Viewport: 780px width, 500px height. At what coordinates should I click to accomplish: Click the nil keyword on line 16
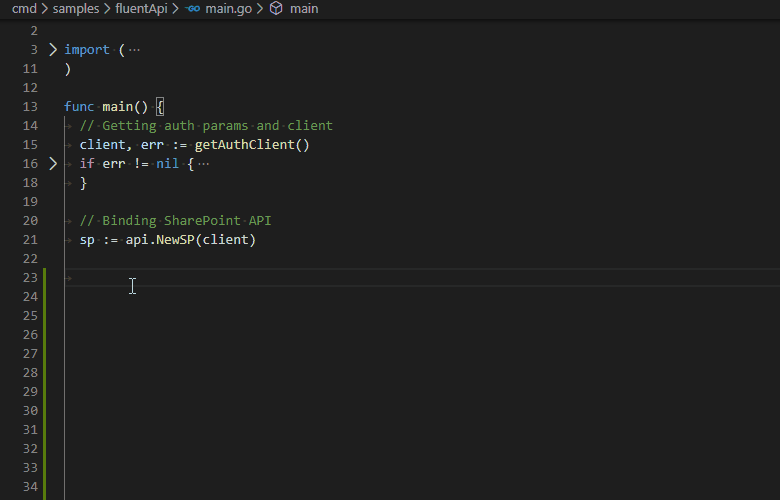pos(168,164)
